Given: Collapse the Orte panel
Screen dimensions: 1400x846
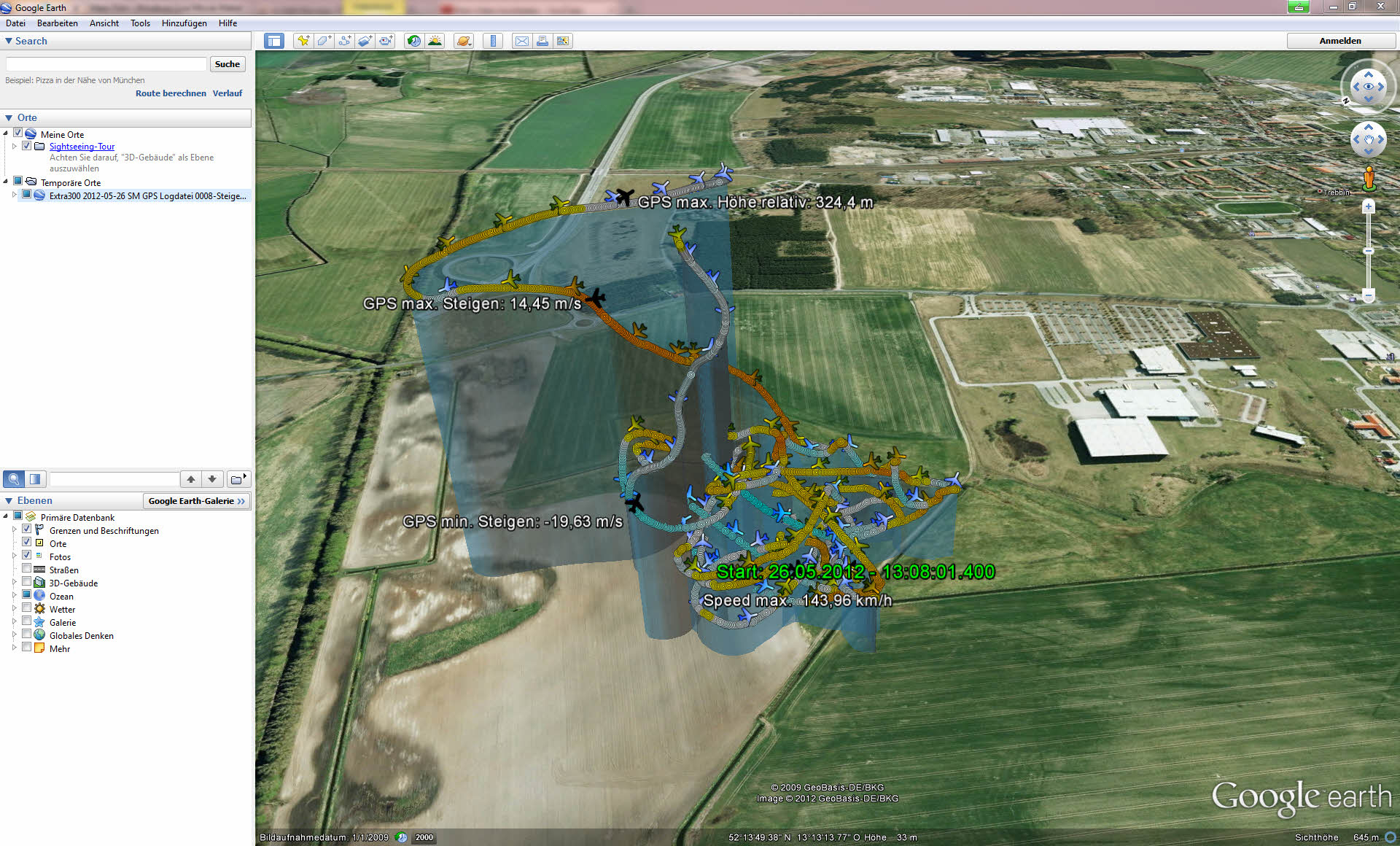Looking at the screenshot, I should coord(9,117).
